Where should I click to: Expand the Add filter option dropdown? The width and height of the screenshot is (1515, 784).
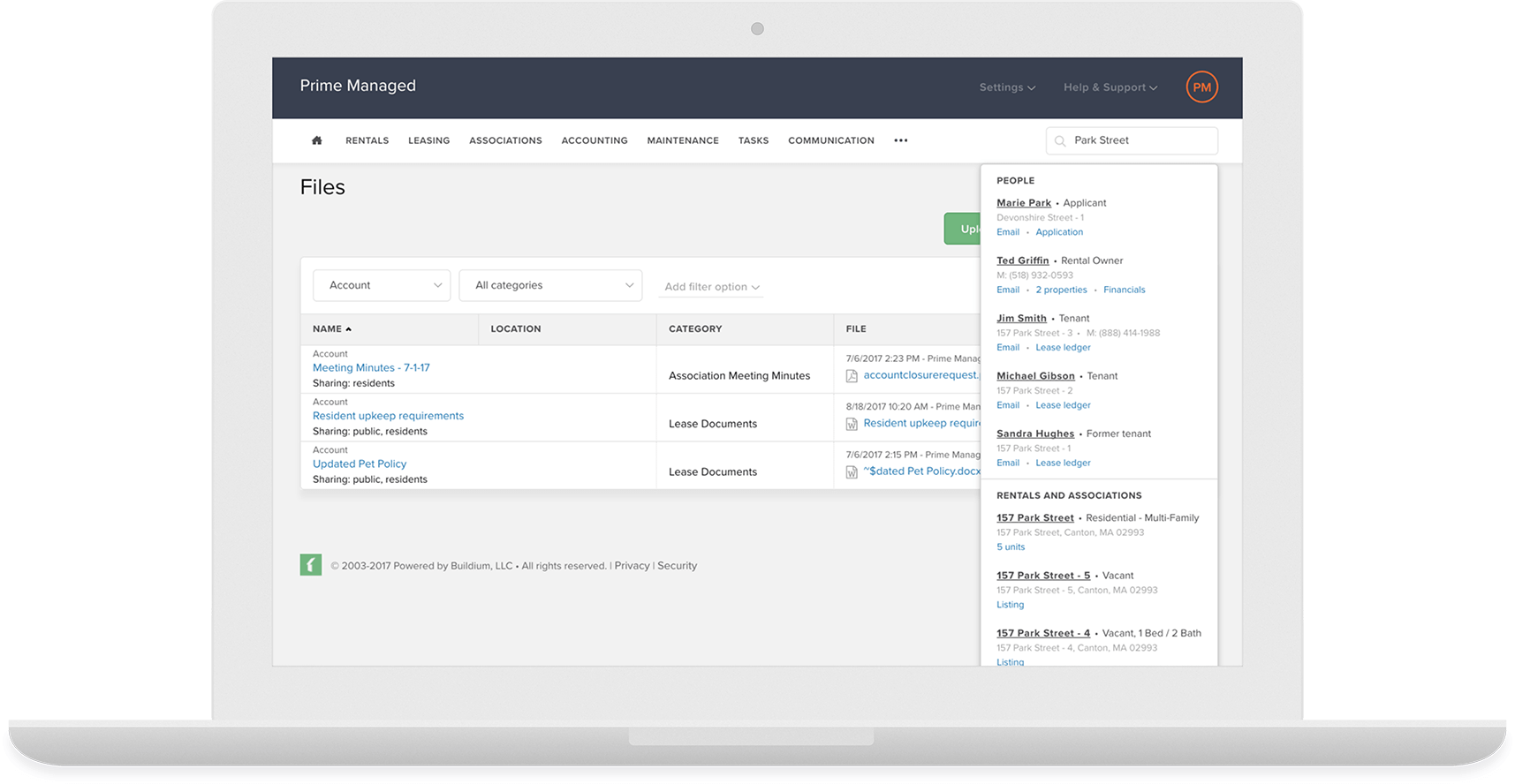tap(711, 287)
